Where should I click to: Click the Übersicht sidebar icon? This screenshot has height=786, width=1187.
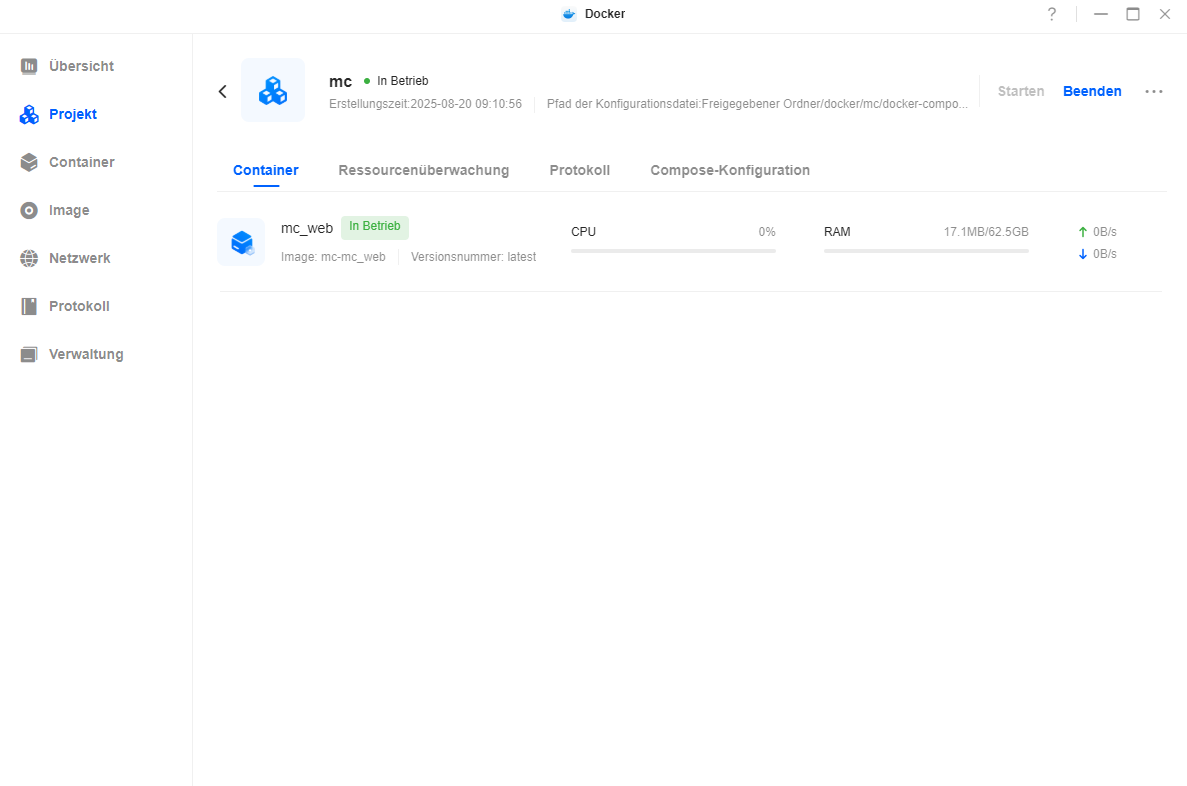pos(29,66)
